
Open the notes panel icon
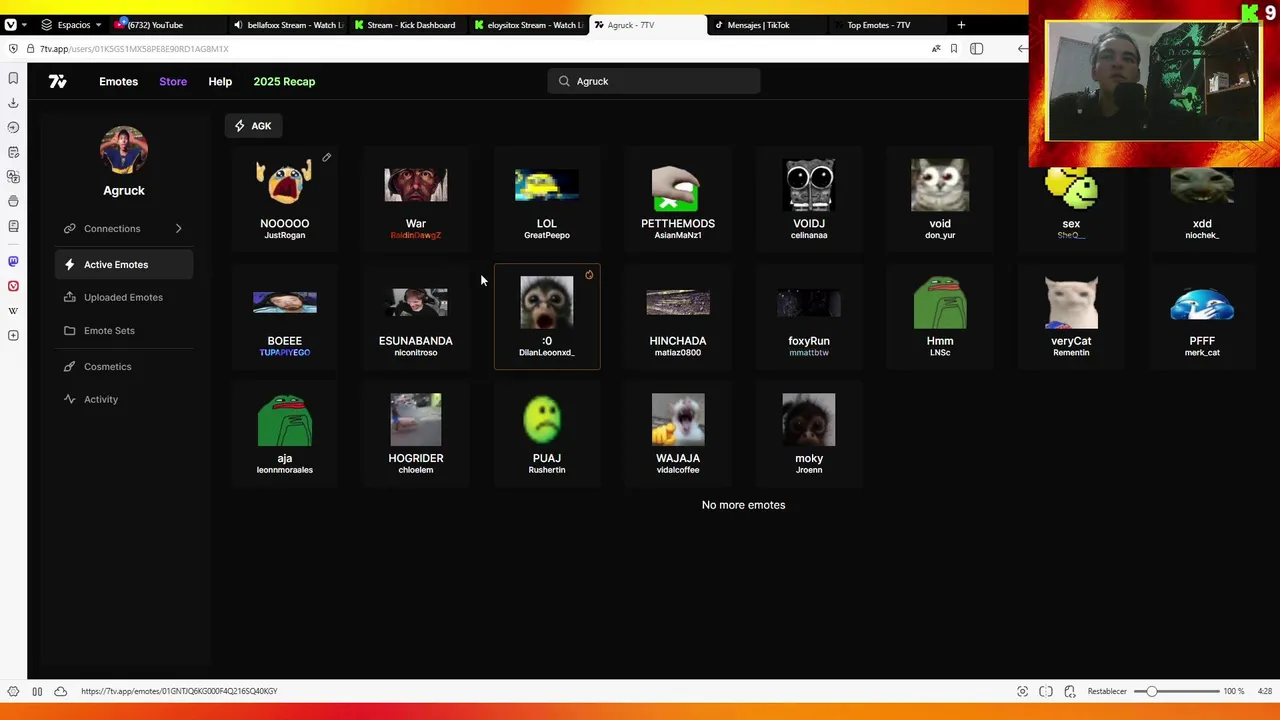[x=13, y=152]
